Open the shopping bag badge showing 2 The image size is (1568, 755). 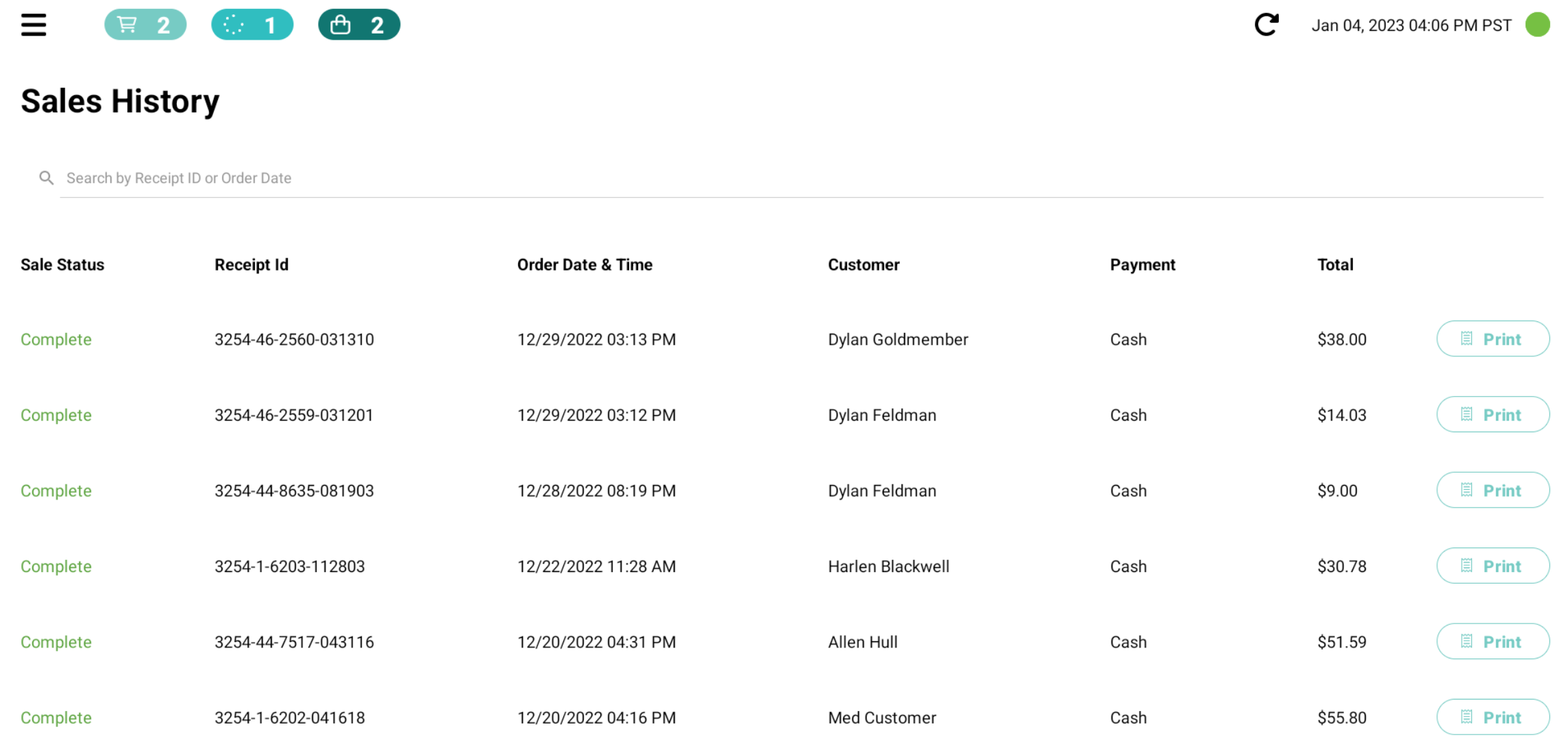(x=359, y=25)
